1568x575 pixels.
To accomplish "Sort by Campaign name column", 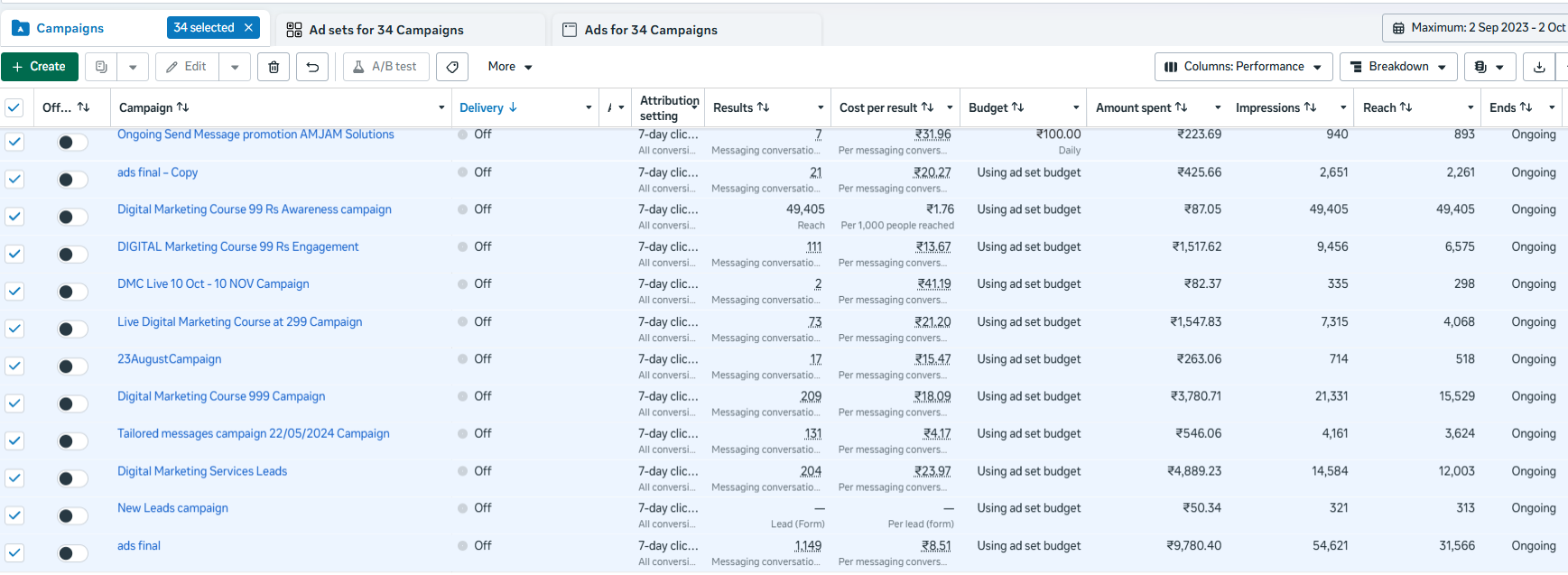I will 154,107.
